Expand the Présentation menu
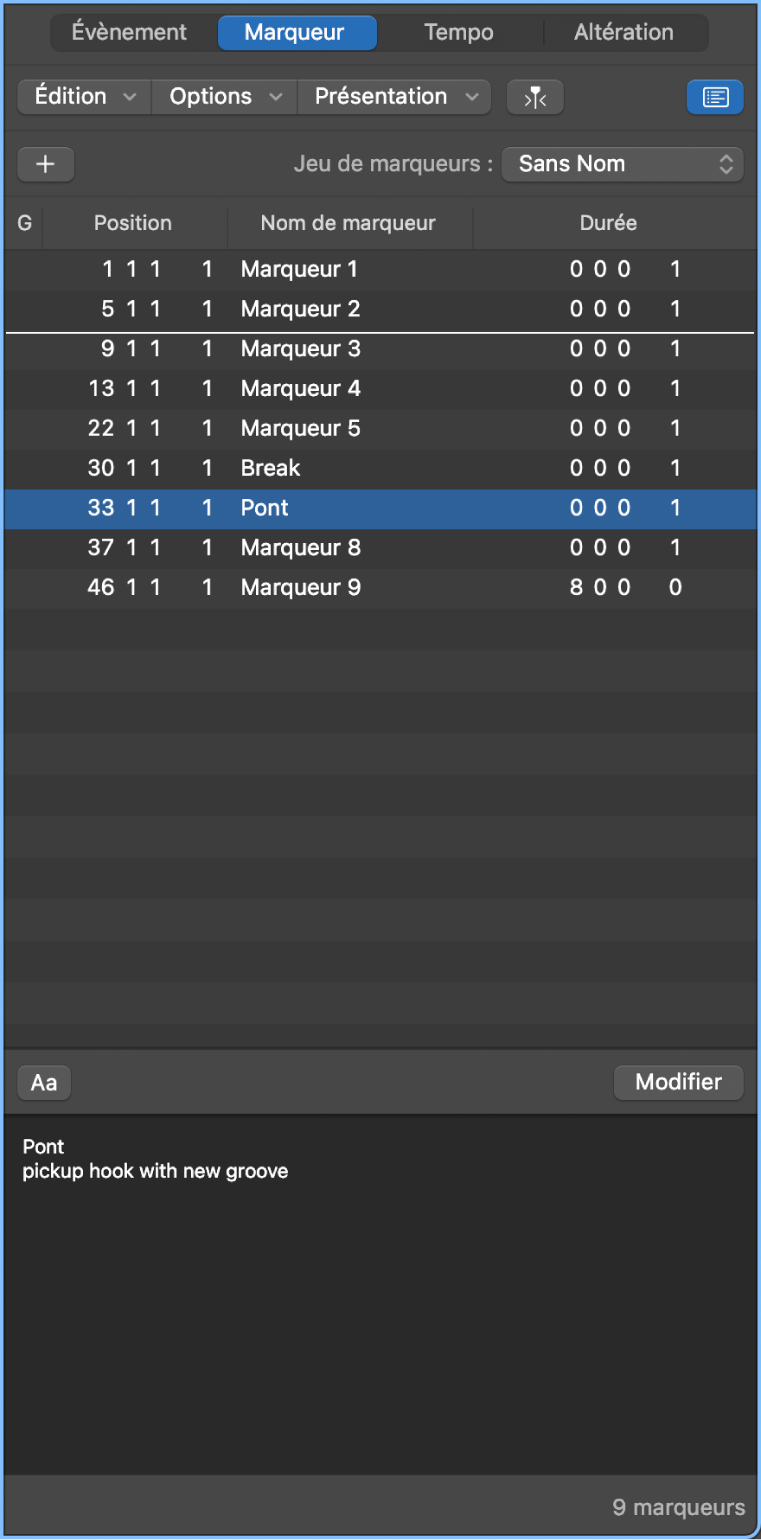 tap(394, 96)
